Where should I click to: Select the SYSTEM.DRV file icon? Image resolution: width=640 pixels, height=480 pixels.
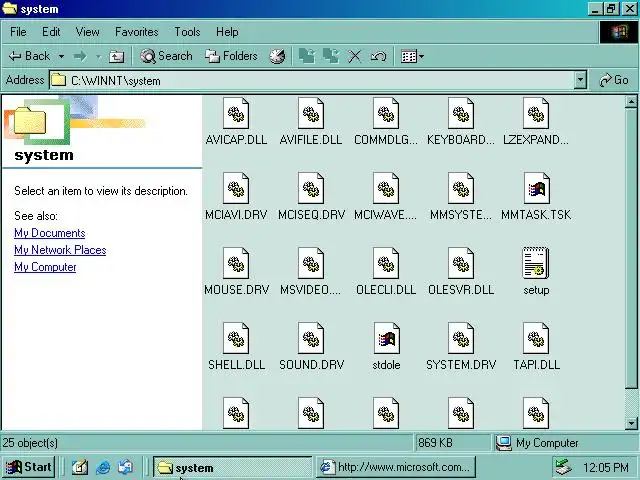pos(461,338)
